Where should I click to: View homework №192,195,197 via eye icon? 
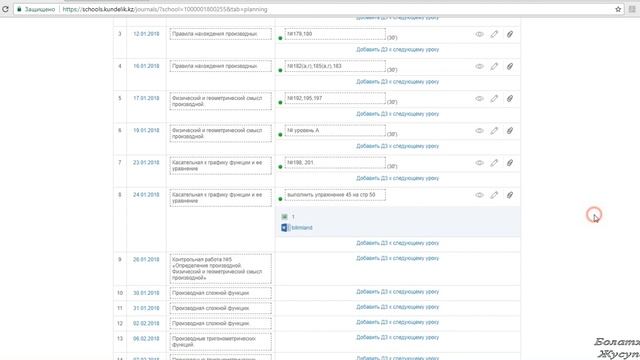coord(480,99)
